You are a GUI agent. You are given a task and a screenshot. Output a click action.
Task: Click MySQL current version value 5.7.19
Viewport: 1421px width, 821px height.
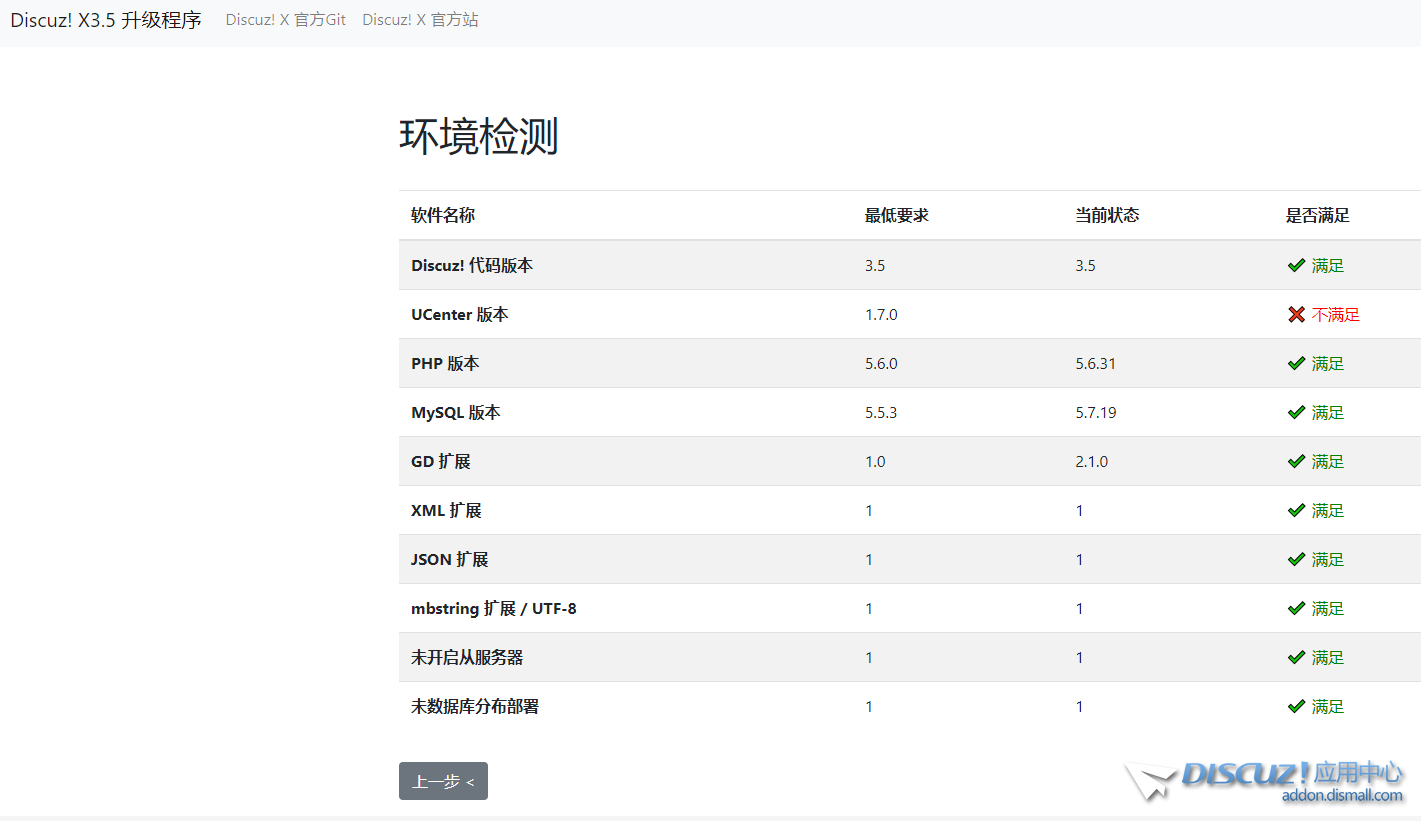click(x=1096, y=412)
